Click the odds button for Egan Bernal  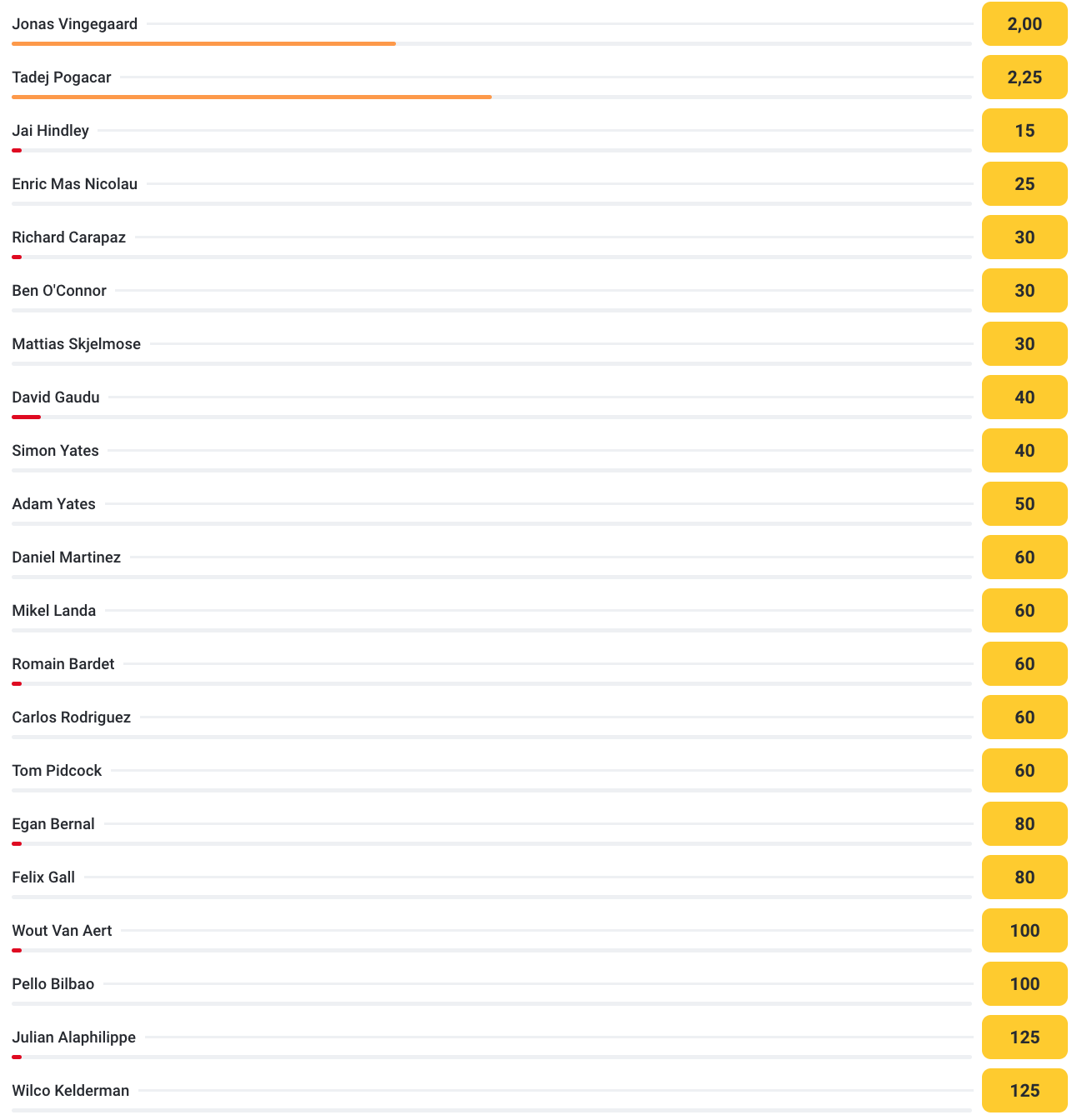pos(1024,824)
